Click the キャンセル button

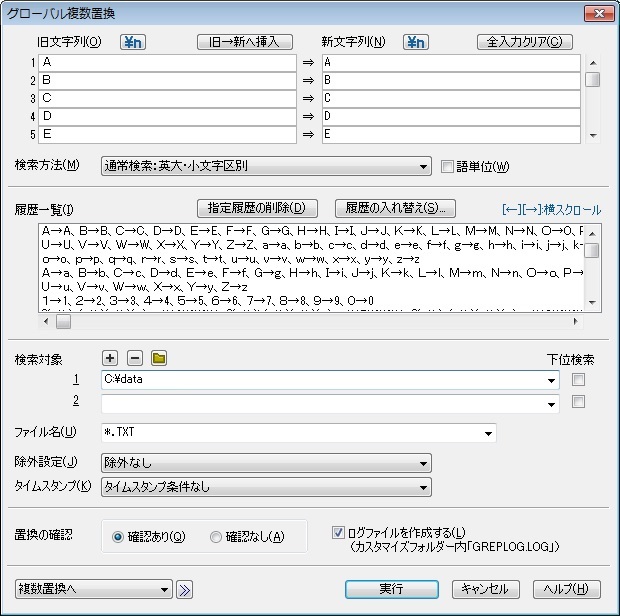coord(486,589)
